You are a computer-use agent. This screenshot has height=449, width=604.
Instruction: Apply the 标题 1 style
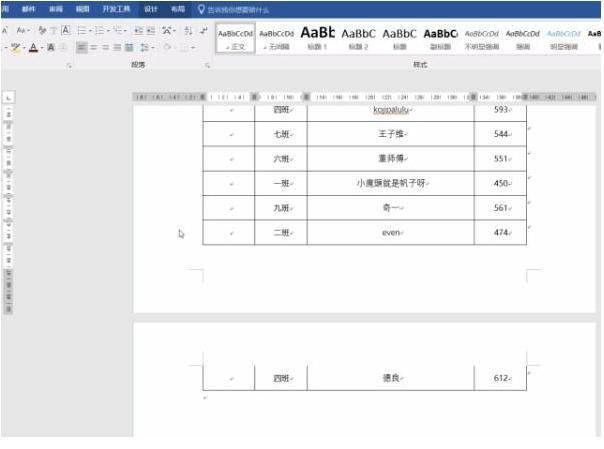coord(317,39)
